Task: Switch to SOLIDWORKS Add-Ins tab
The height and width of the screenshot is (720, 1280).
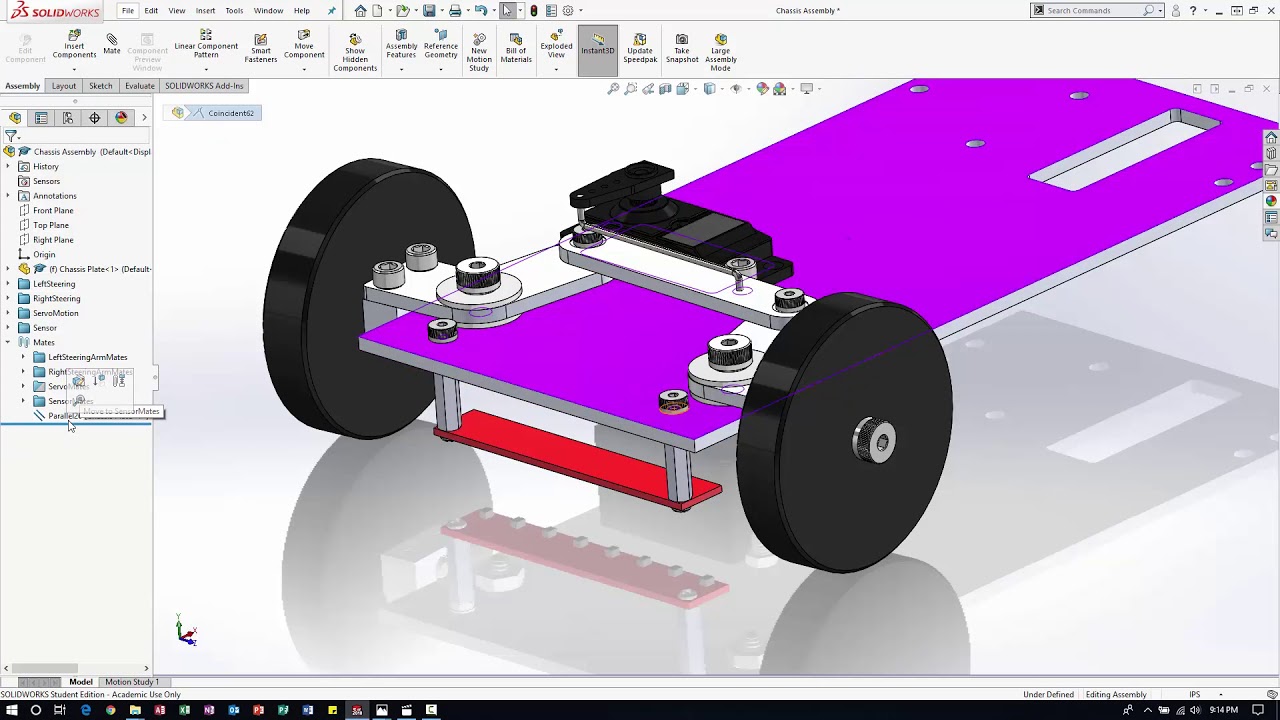Action: [204, 86]
